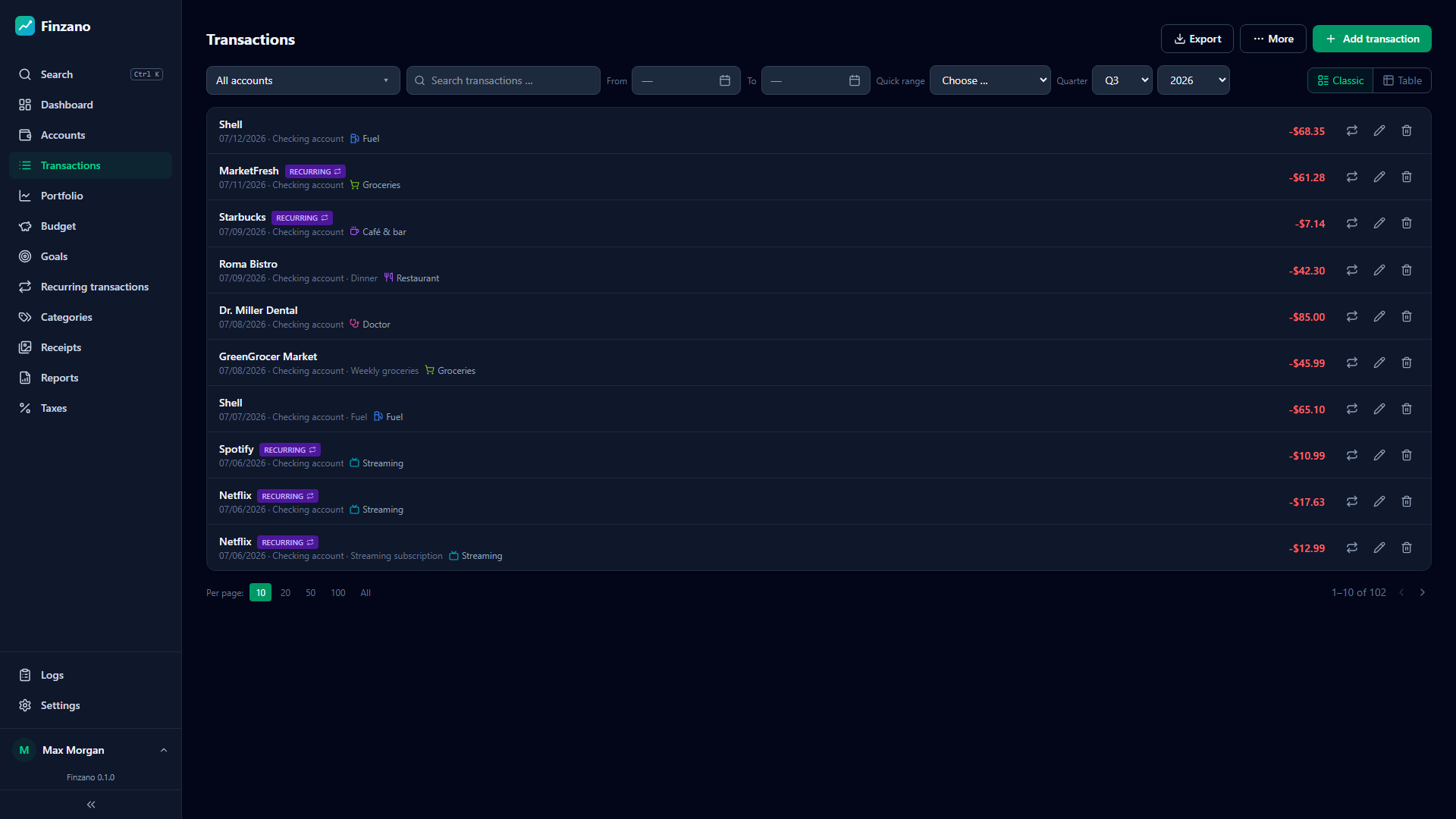Click the repeat icon for GreenGrocer Market

coord(1352,362)
